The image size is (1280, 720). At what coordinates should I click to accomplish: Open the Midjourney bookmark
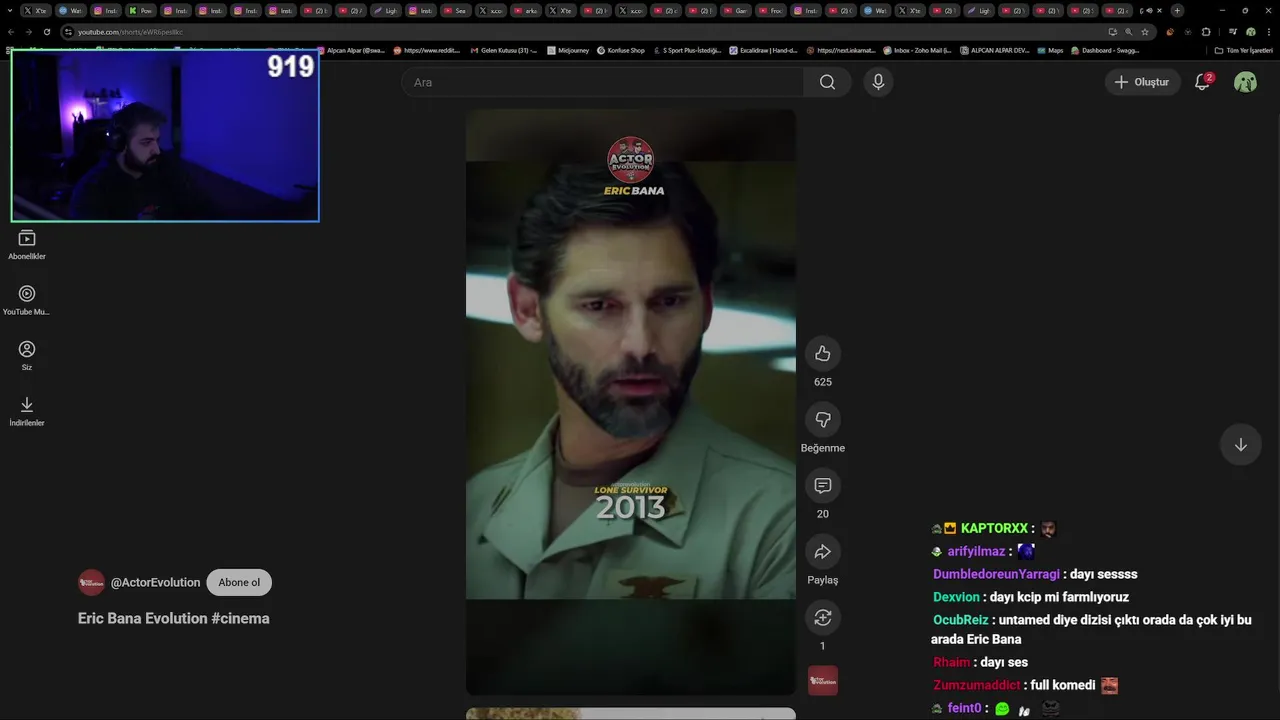coord(568,50)
